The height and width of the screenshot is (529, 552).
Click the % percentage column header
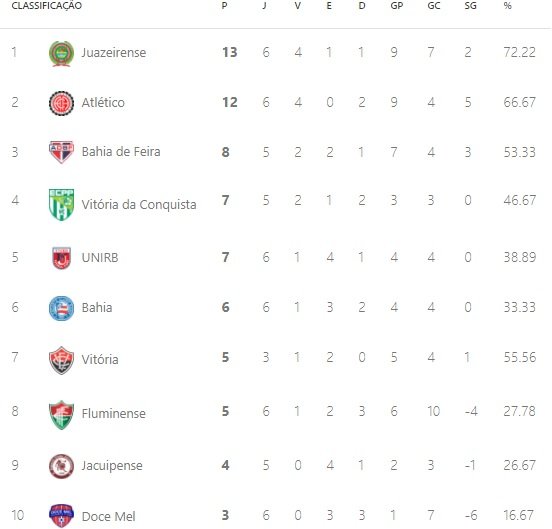click(x=507, y=6)
